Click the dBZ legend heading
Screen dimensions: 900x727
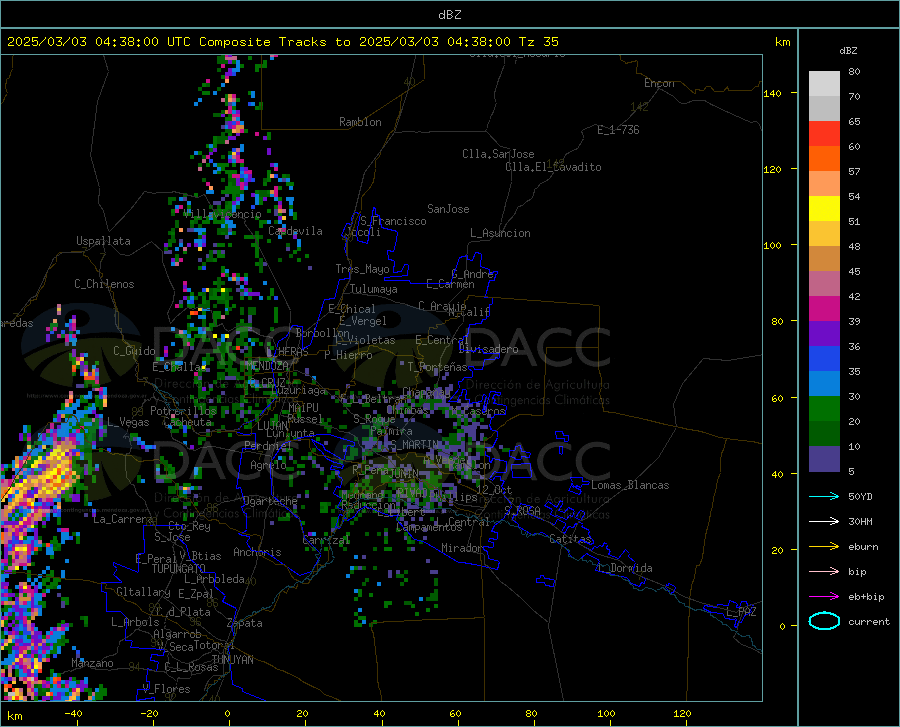(848, 50)
